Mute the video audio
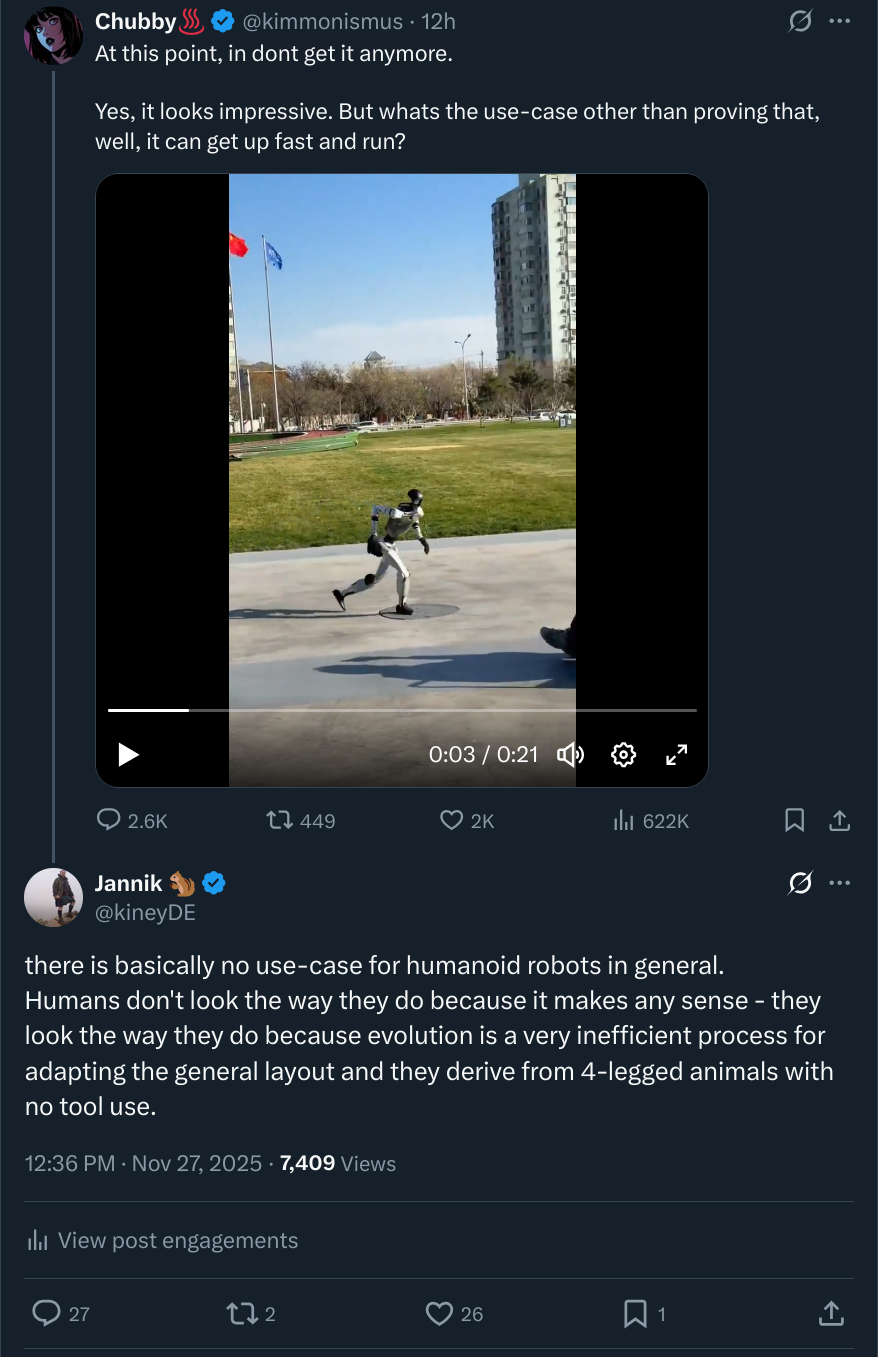The height and width of the screenshot is (1357, 878). click(x=570, y=755)
